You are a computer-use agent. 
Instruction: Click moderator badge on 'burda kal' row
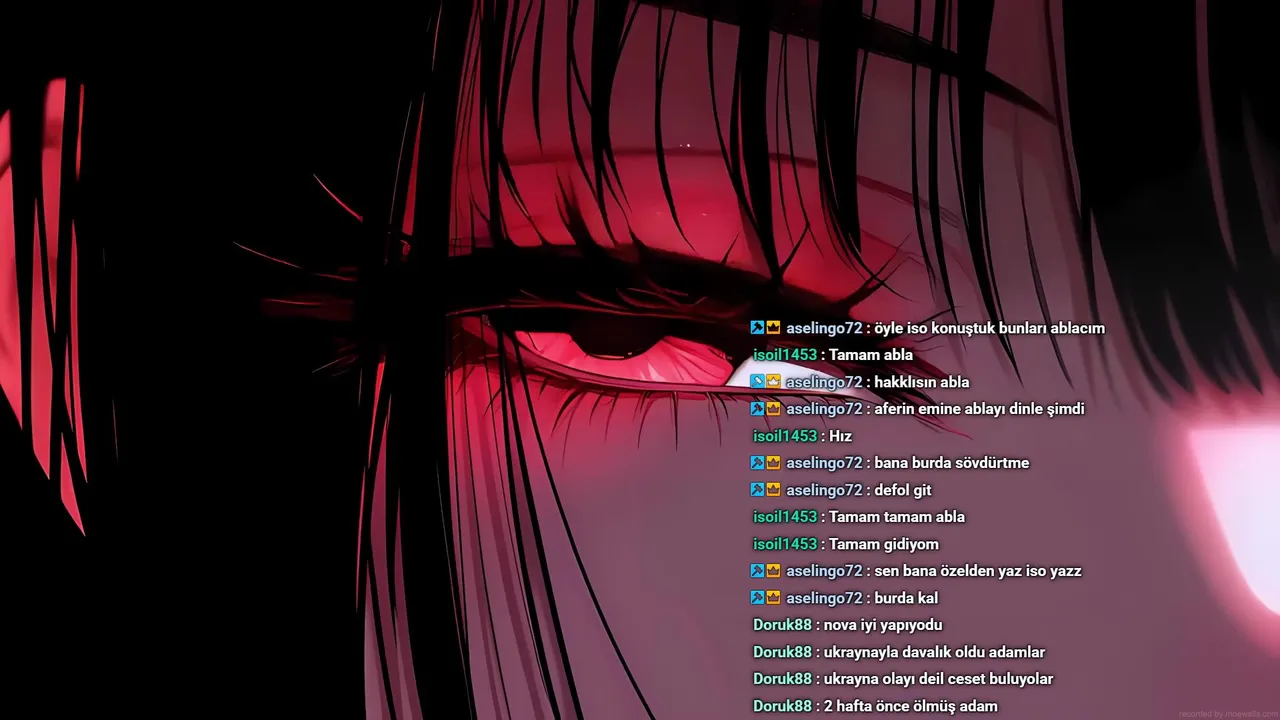point(757,597)
